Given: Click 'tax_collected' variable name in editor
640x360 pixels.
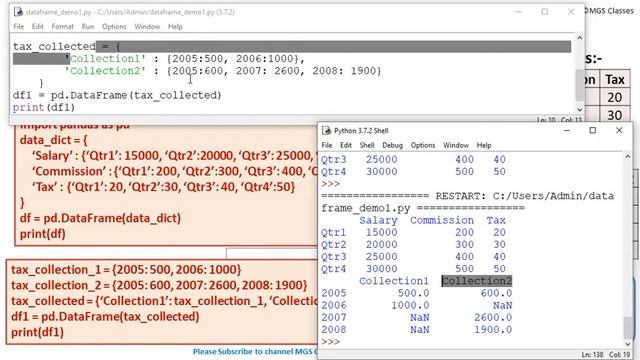Looking at the screenshot, I should pyautogui.click(x=54, y=47).
